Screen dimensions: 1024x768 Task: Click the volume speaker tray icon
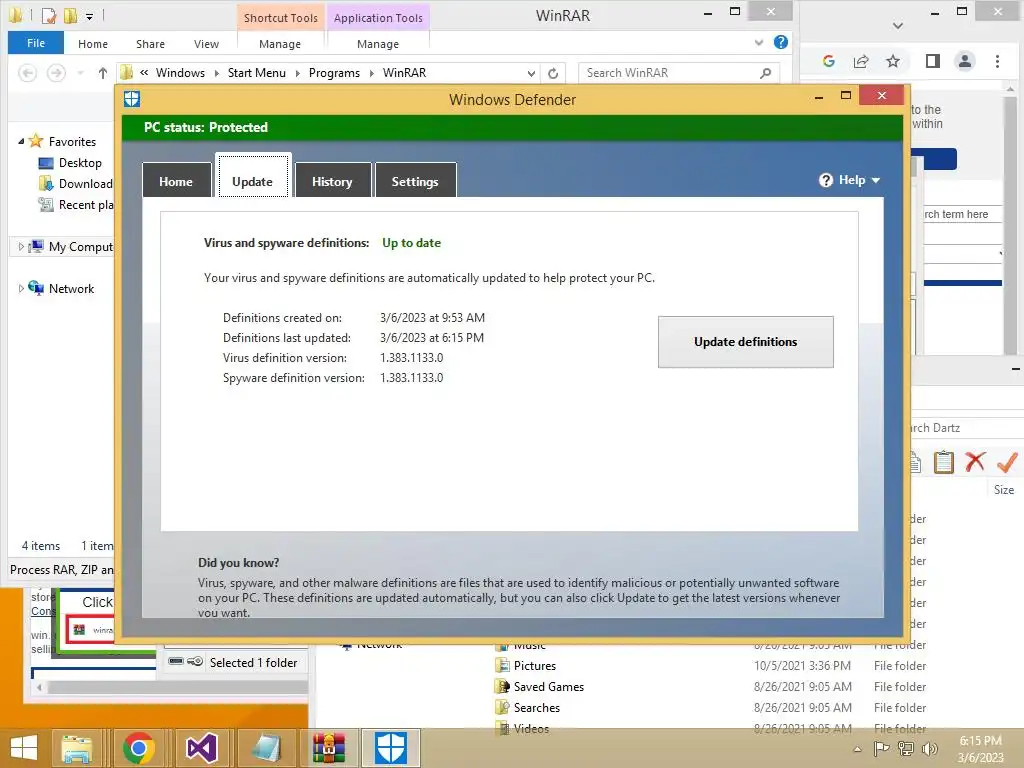929,749
